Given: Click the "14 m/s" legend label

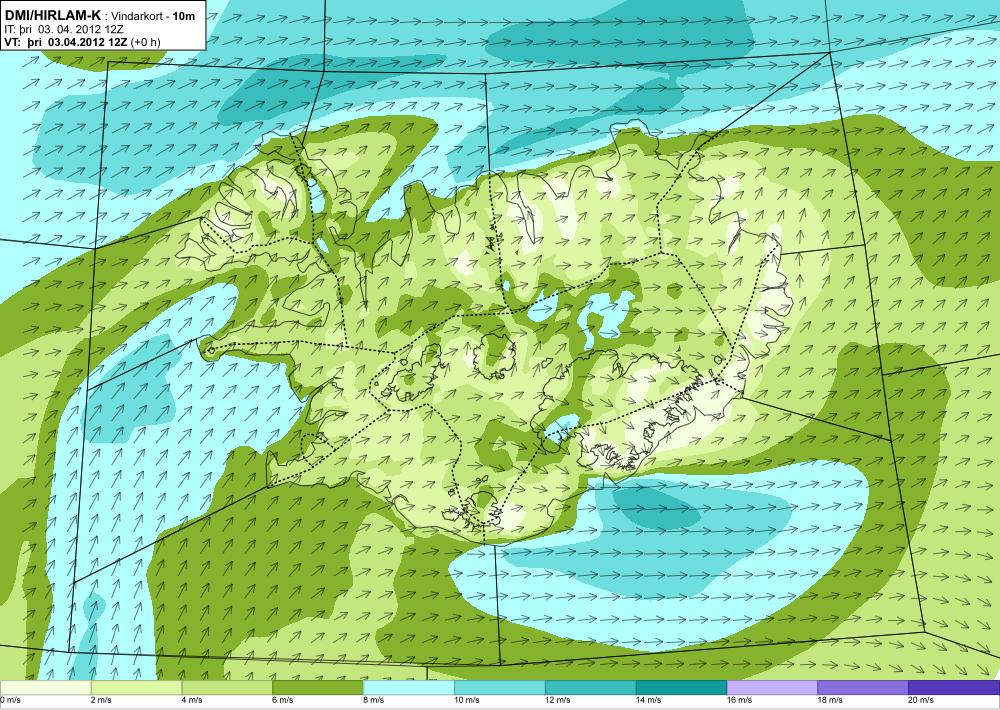Looking at the screenshot, I should (649, 700).
